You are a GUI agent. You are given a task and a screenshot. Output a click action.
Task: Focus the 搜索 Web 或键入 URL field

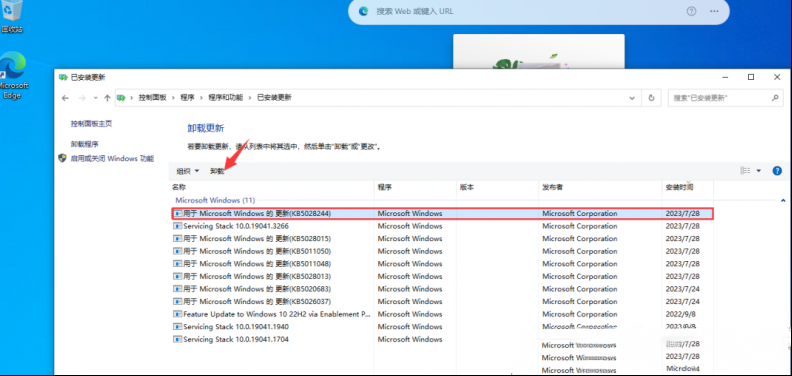pos(525,11)
